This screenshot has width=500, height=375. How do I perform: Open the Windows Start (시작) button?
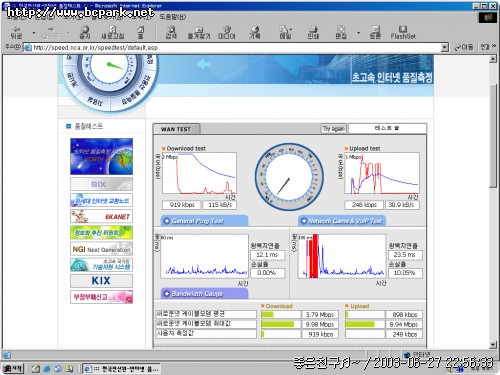point(13,368)
